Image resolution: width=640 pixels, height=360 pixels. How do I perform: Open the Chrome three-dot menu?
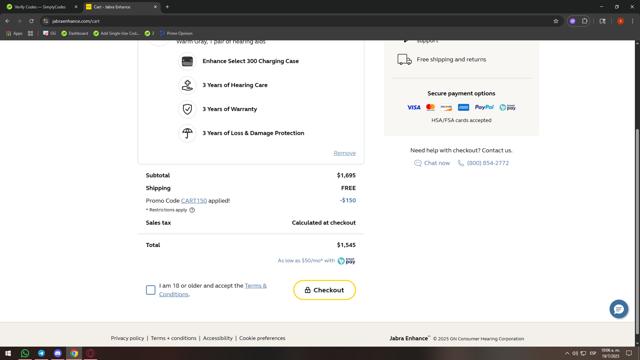coord(632,21)
